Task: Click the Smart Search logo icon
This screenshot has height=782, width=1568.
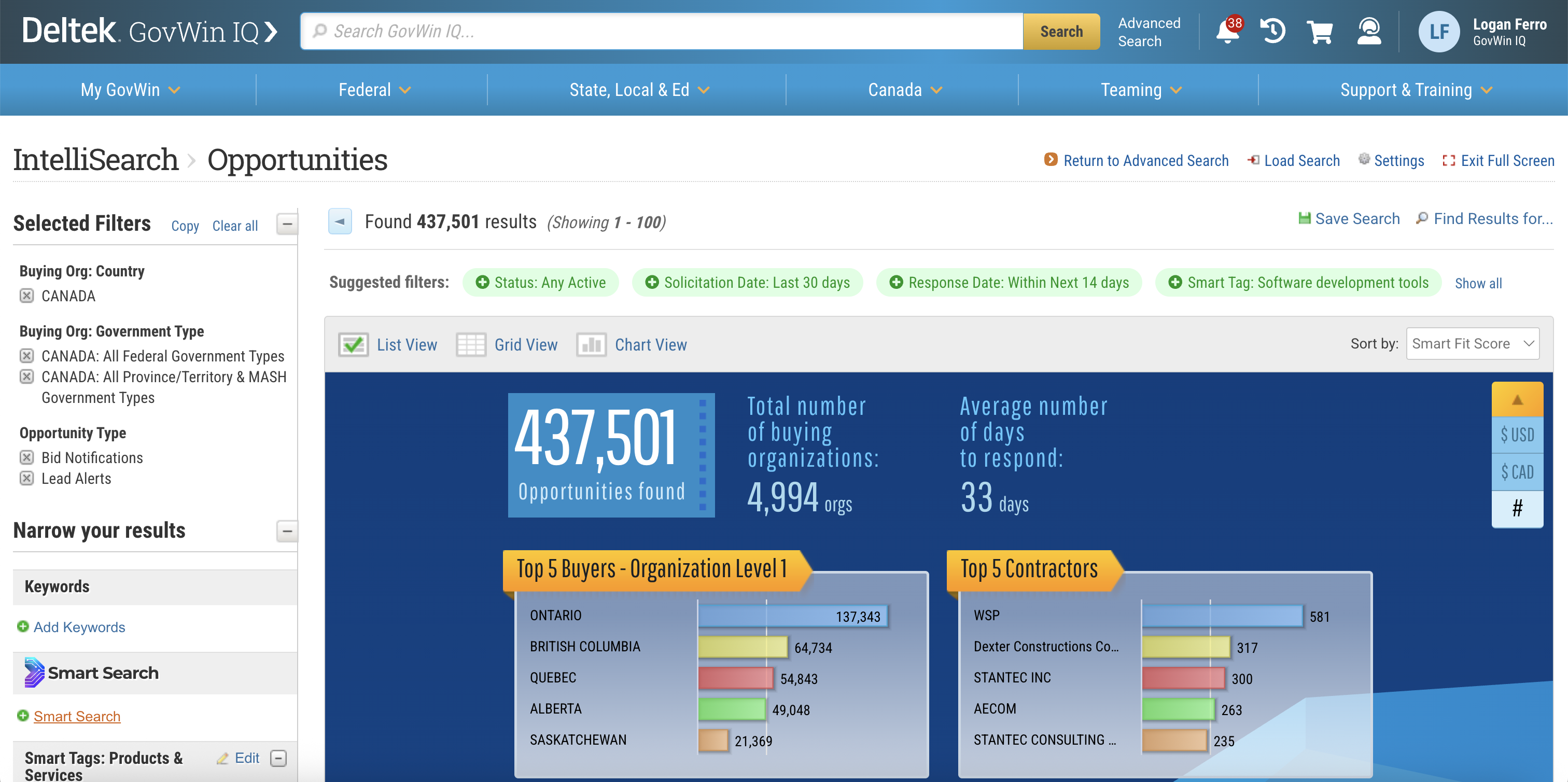Action: tap(34, 673)
